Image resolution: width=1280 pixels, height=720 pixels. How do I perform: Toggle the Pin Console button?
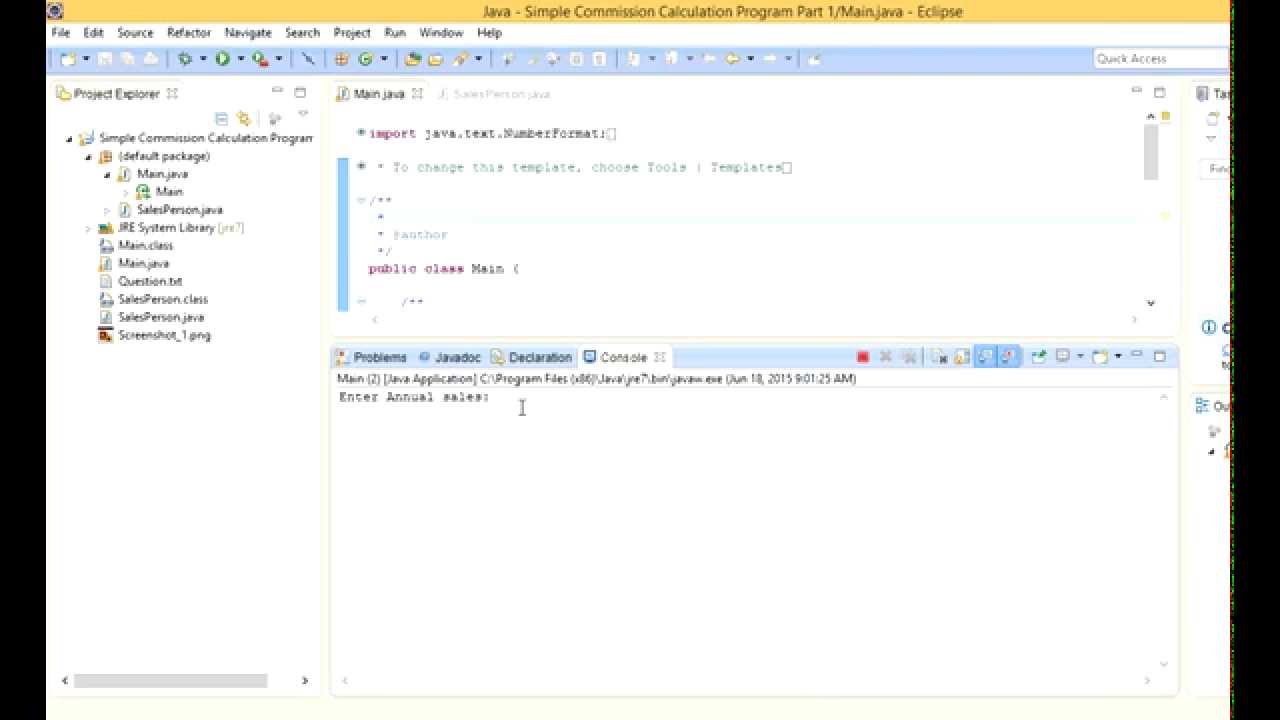(x=1039, y=356)
